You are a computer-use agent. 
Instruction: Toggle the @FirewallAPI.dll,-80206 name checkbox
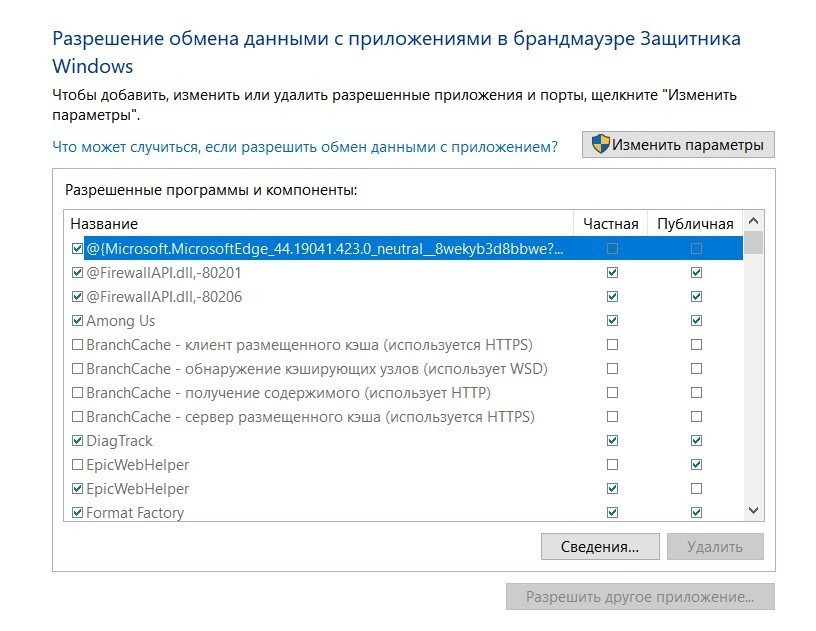[x=78, y=297]
